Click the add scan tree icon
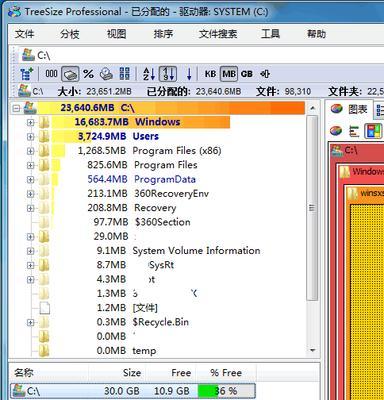 click(27, 74)
